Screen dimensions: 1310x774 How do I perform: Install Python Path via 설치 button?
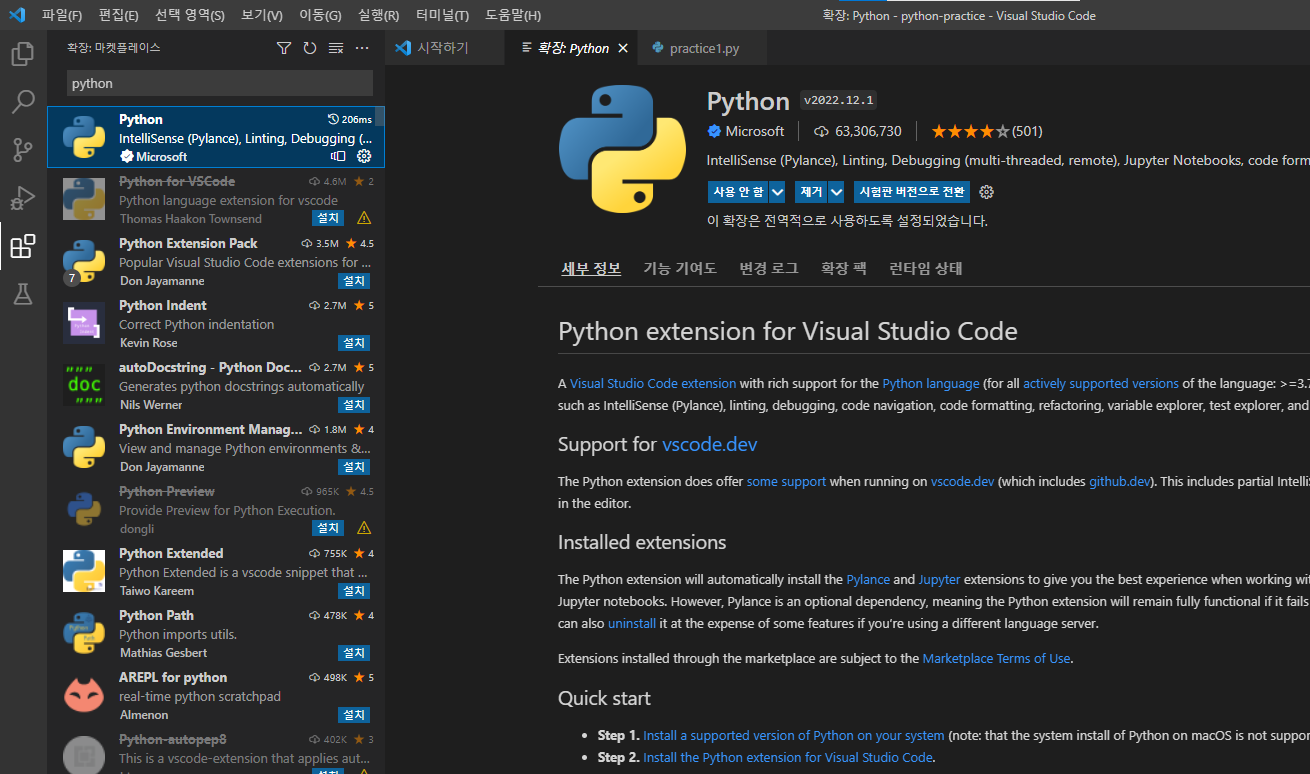click(354, 653)
